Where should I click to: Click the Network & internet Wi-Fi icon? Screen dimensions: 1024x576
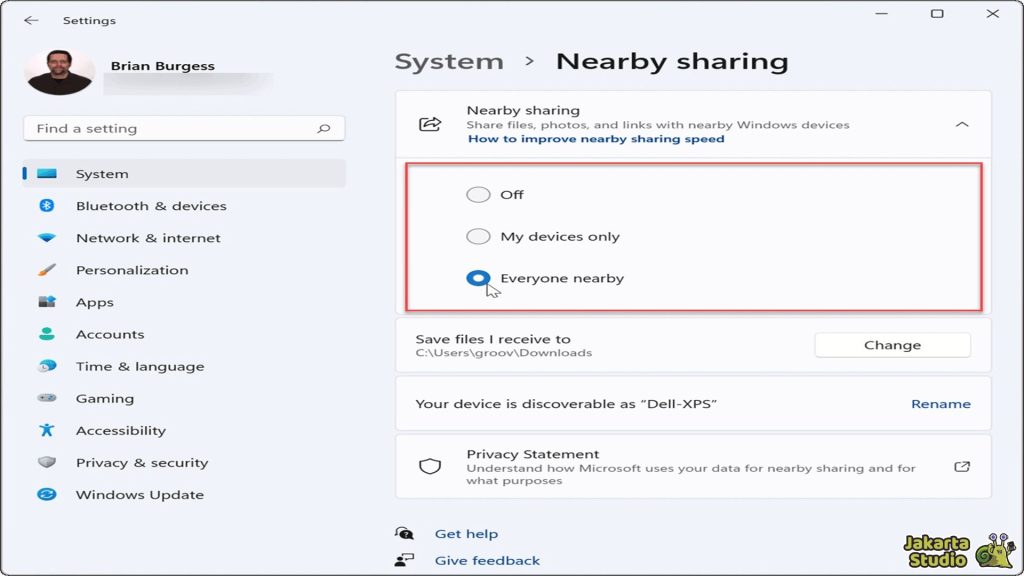tap(47, 238)
